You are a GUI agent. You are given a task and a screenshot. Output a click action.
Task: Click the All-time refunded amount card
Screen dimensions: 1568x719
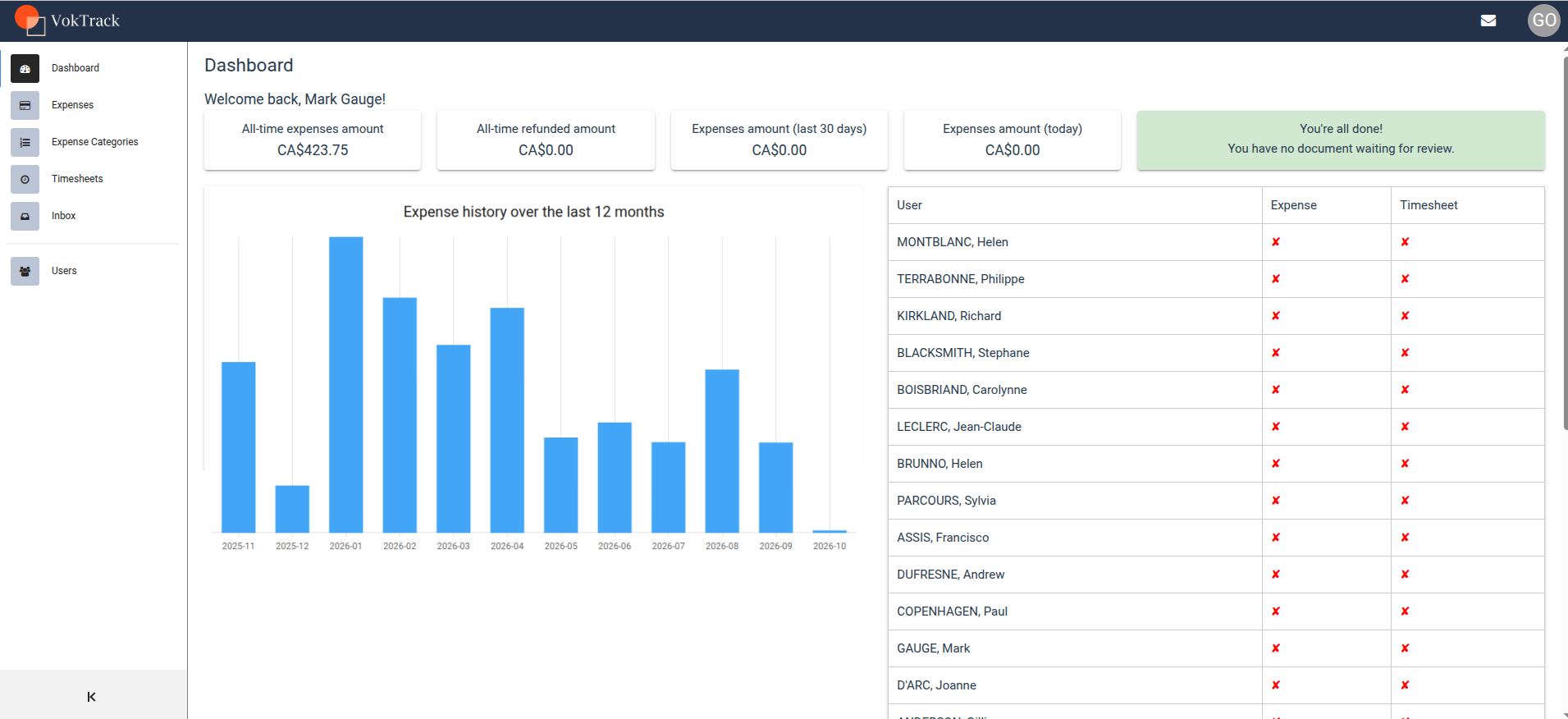coord(546,140)
